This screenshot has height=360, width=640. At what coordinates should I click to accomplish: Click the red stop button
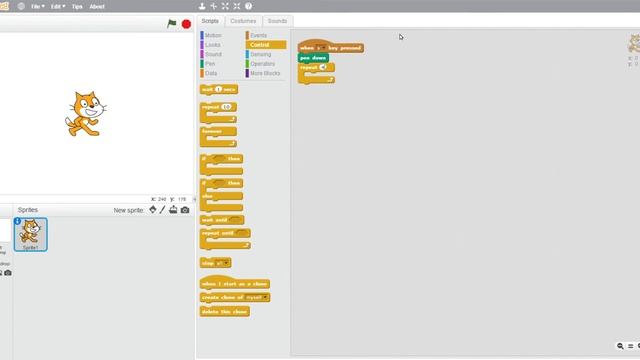coord(186,24)
